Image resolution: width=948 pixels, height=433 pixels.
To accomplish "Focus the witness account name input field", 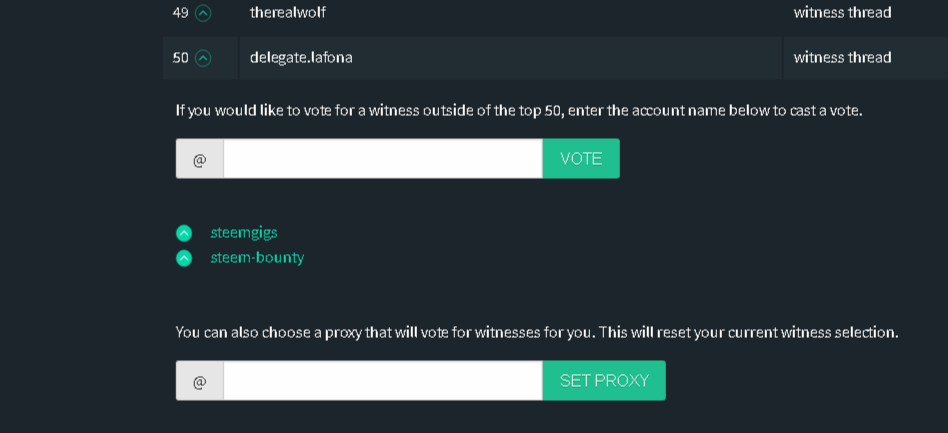I will [x=383, y=158].
